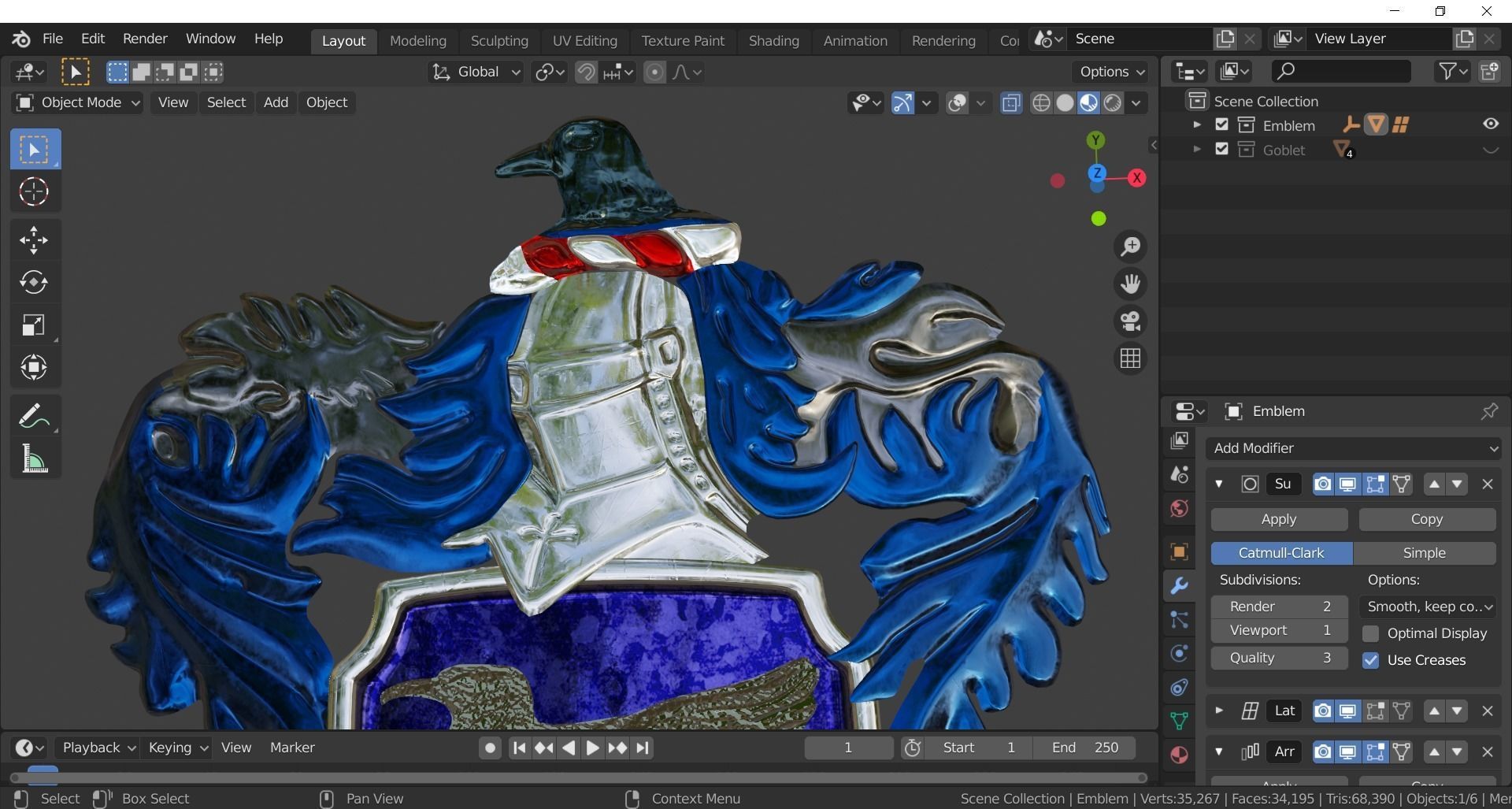Click the Quality value field

[1279, 658]
